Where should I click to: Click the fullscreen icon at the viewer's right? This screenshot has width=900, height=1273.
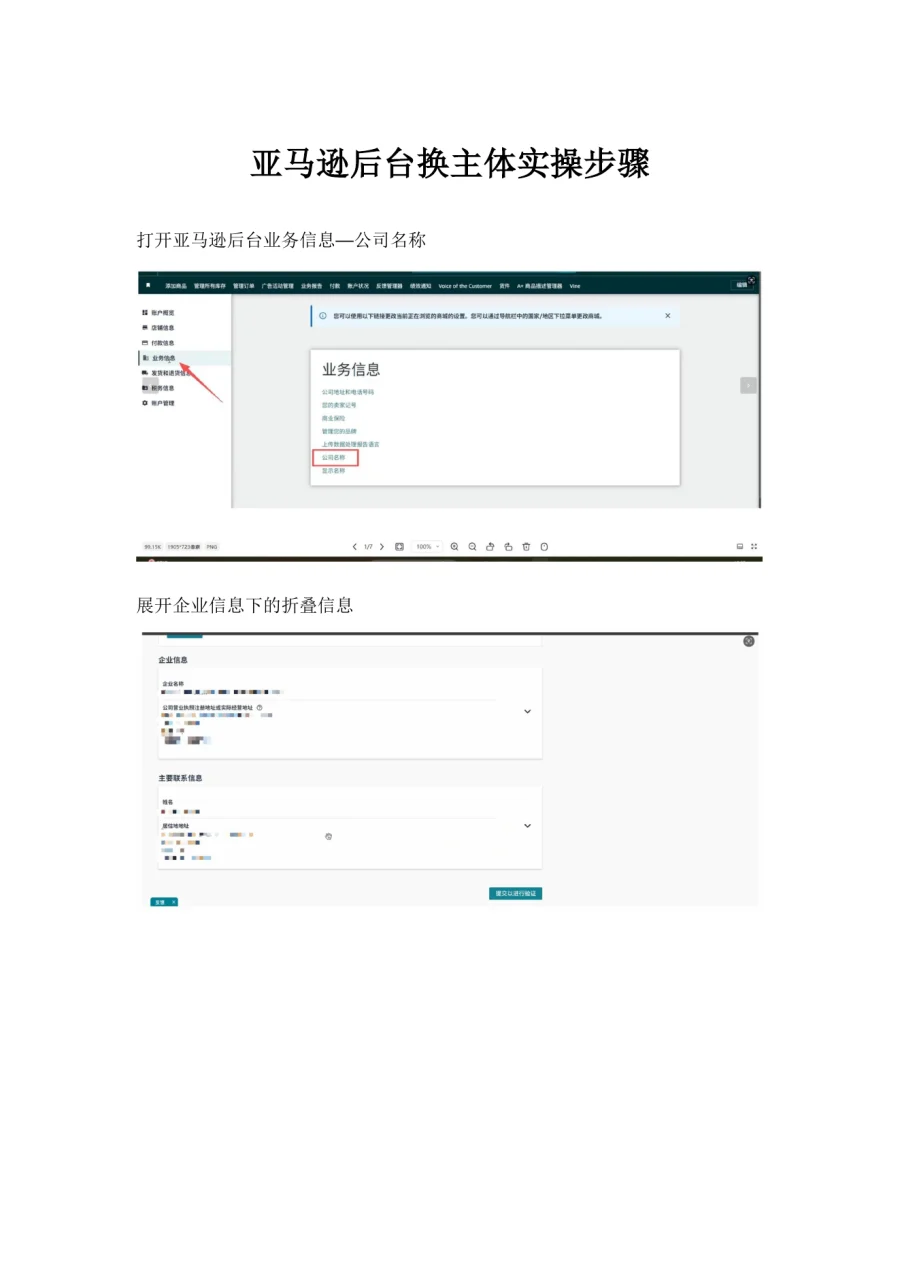click(x=754, y=547)
